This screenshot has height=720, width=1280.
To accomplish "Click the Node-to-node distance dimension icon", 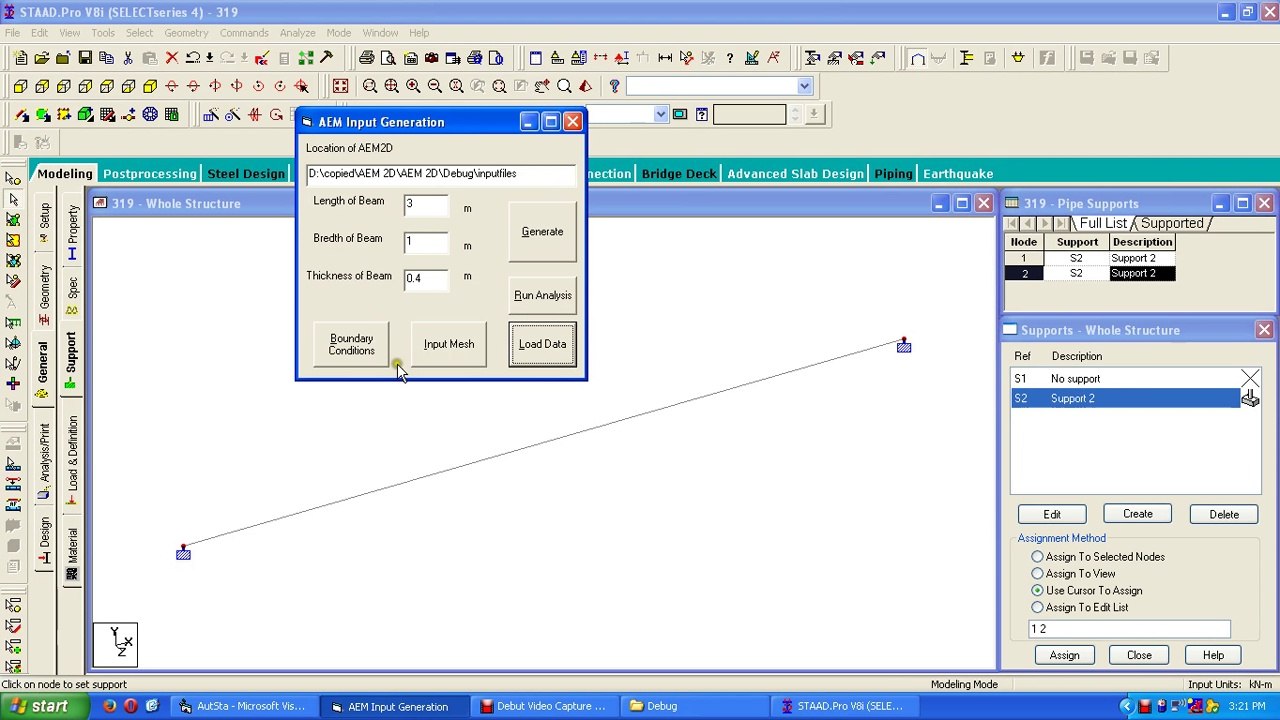I will [665, 58].
